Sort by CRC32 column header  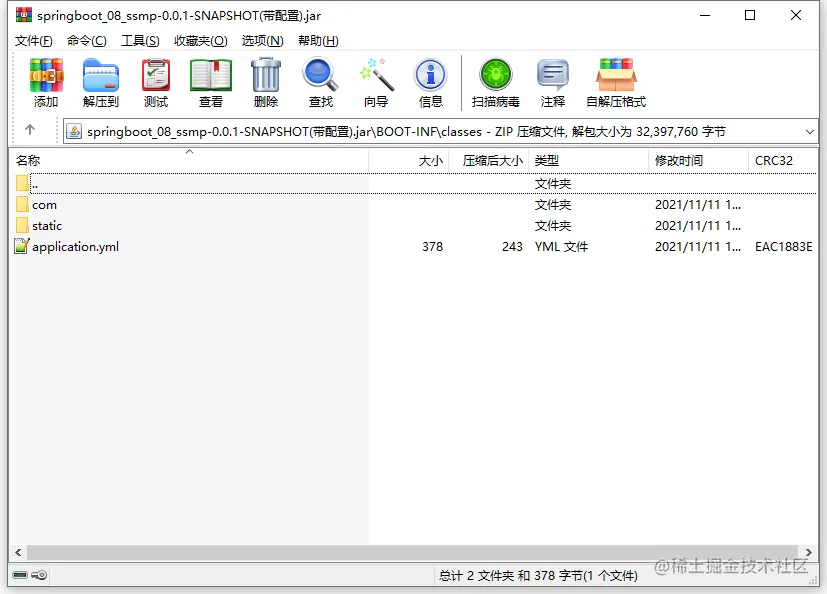point(783,160)
